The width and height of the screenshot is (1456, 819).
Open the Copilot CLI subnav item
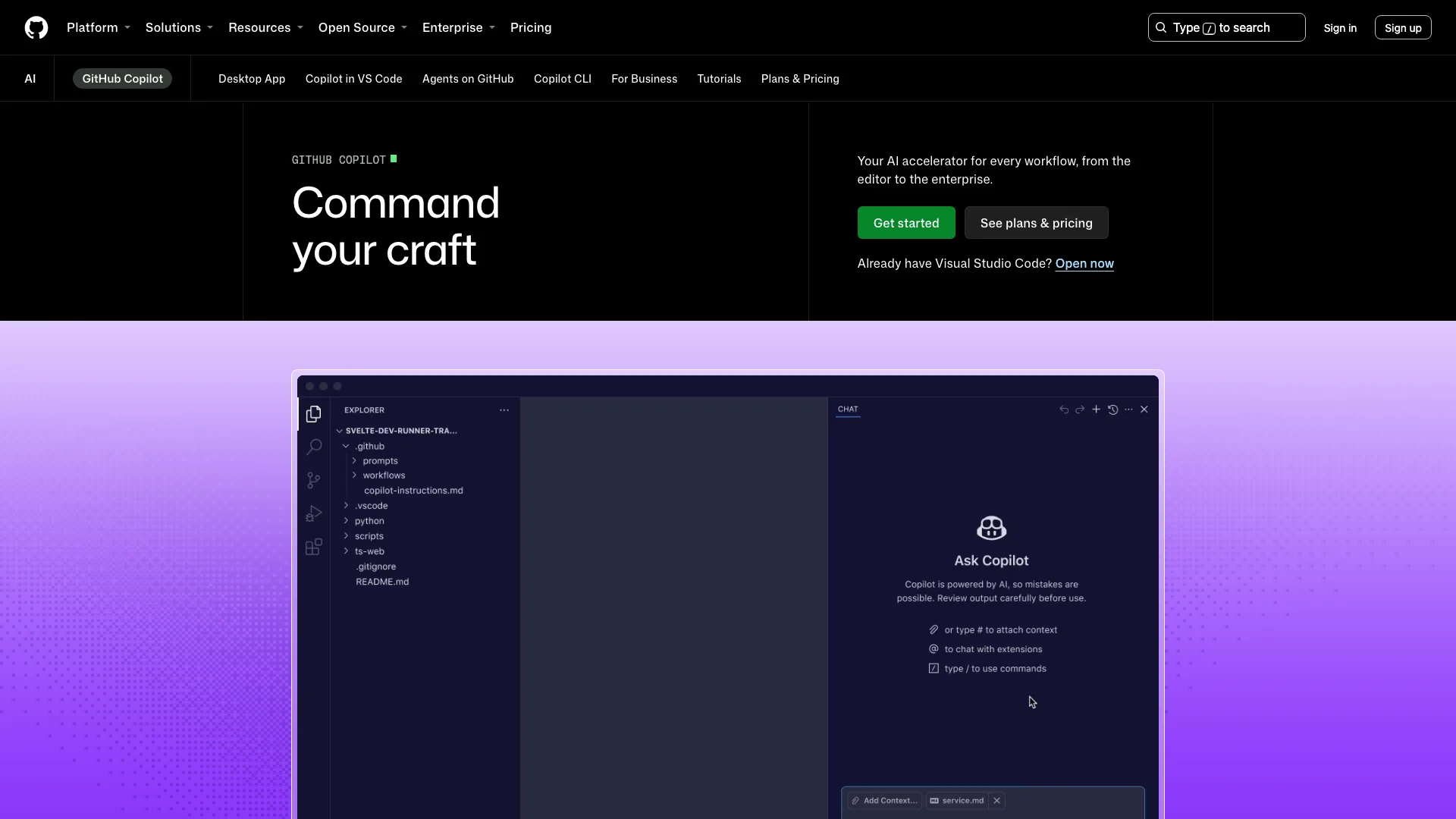coord(563,79)
